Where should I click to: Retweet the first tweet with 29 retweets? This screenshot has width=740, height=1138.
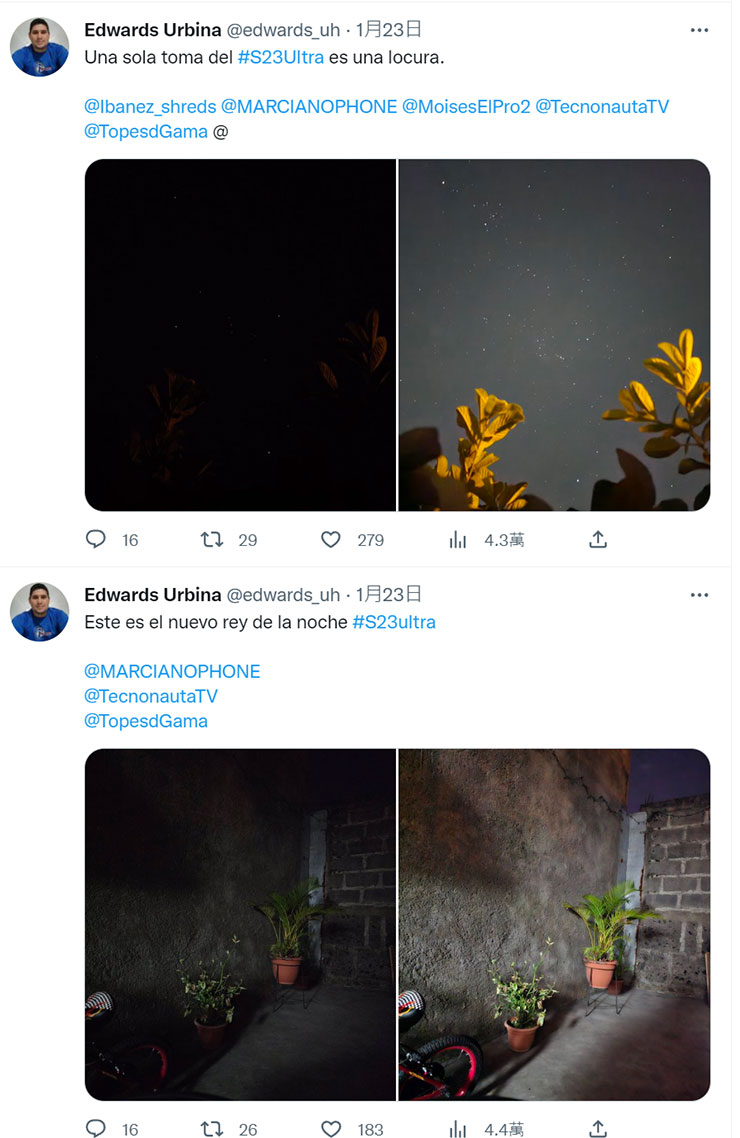tap(212, 540)
